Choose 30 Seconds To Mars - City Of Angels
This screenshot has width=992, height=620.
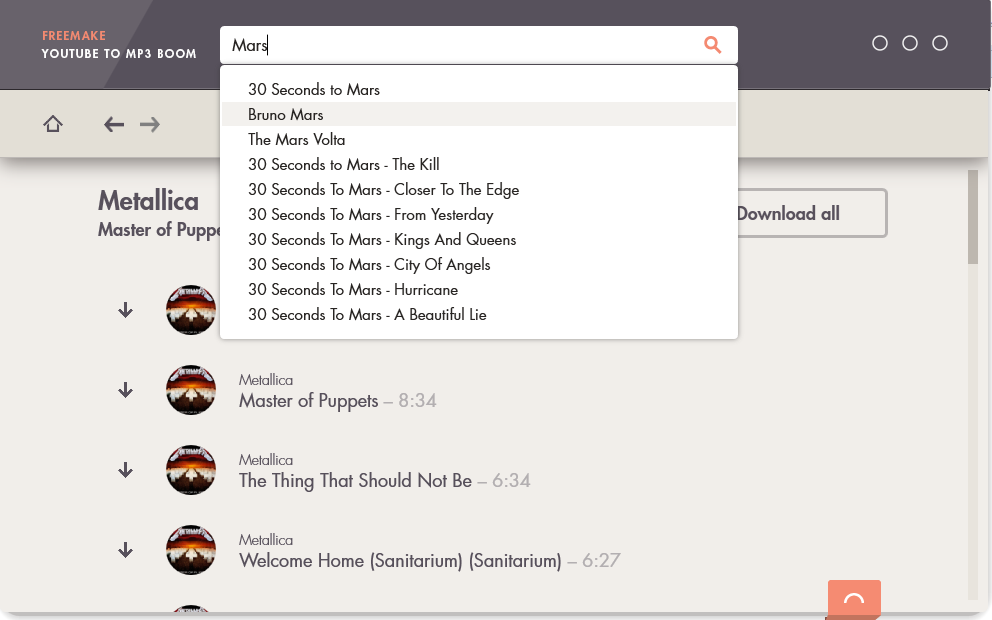(479, 264)
